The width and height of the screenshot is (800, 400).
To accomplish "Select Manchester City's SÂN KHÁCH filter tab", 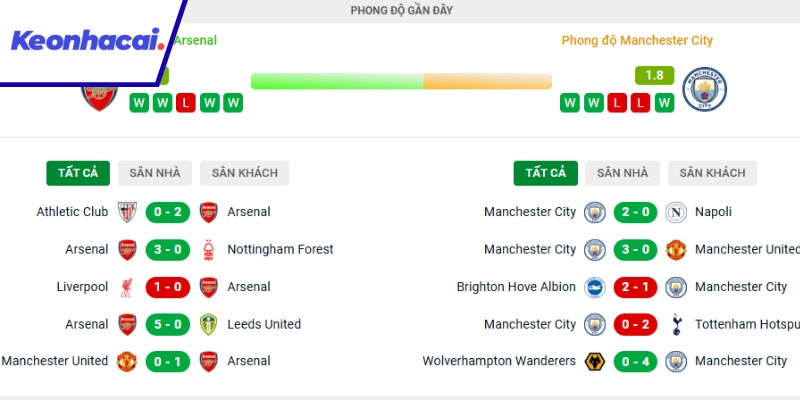I will [712, 173].
